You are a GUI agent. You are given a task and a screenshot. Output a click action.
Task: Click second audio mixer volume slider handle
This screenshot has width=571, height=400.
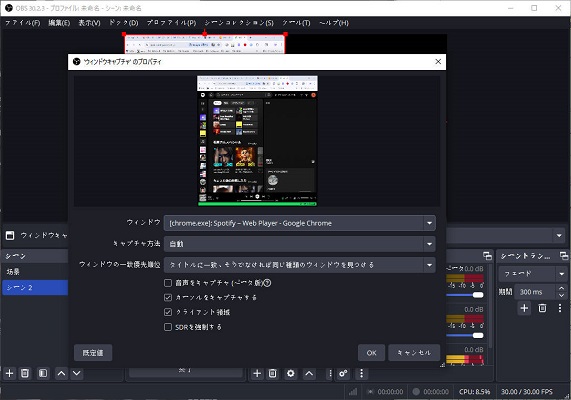(x=478, y=335)
